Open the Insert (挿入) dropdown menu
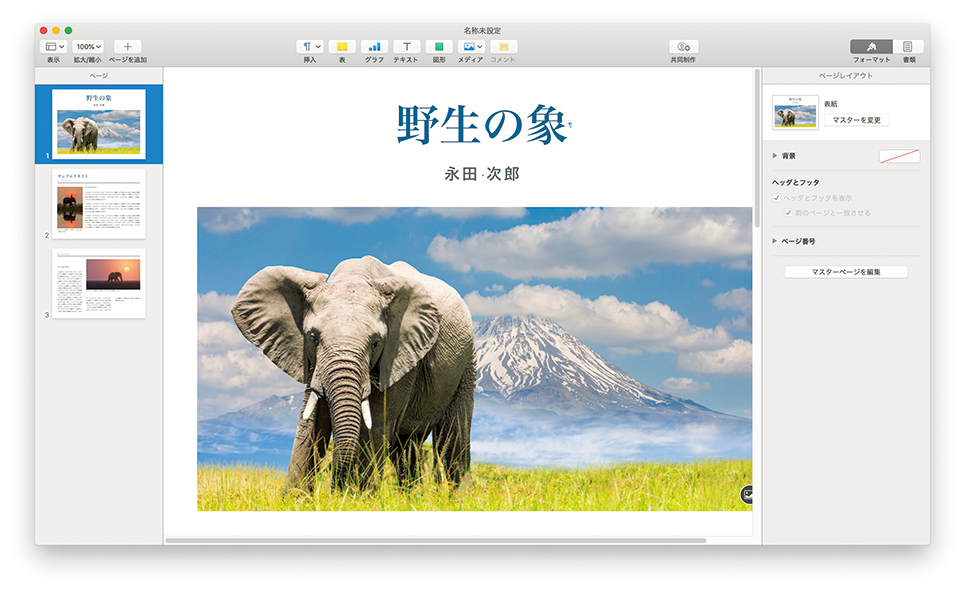Image resolution: width=965 pixels, height=591 pixels. 311,47
